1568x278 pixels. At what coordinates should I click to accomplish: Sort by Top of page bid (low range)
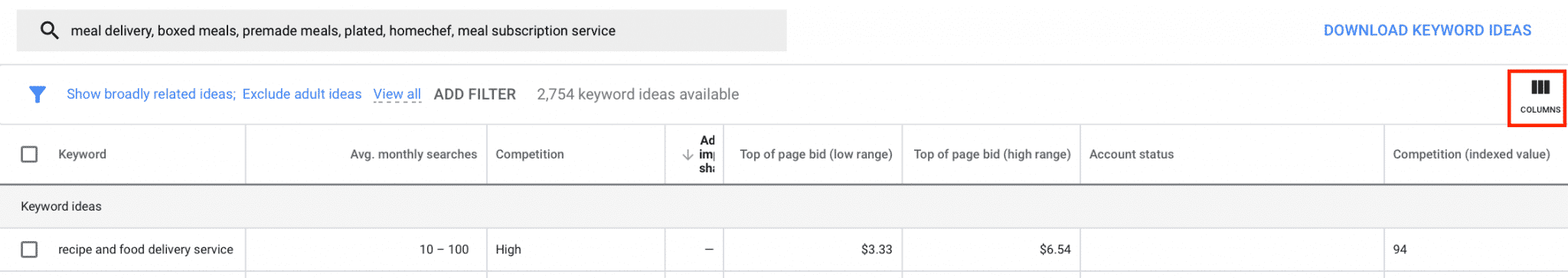pyautogui.click(x=816, y=154)
